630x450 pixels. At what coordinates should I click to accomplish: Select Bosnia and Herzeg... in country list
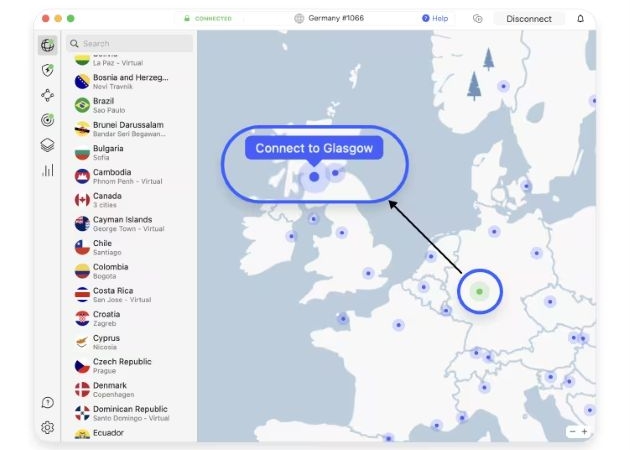click(131, 81)
